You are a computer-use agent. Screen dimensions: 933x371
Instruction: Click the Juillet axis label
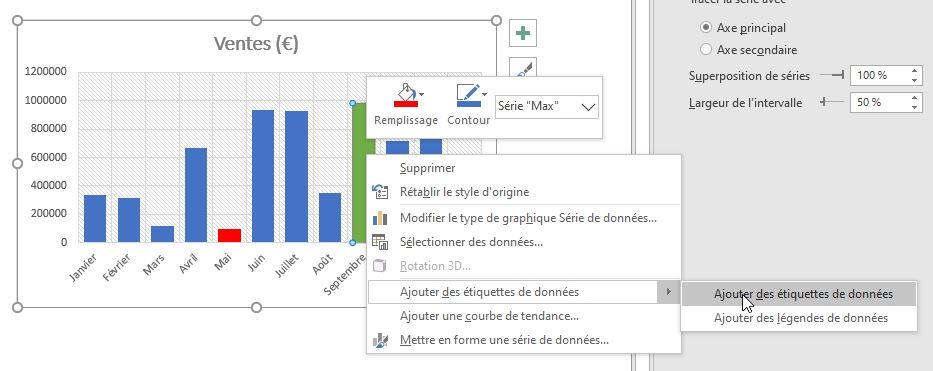pyautogui.click(x=287, y=265)
